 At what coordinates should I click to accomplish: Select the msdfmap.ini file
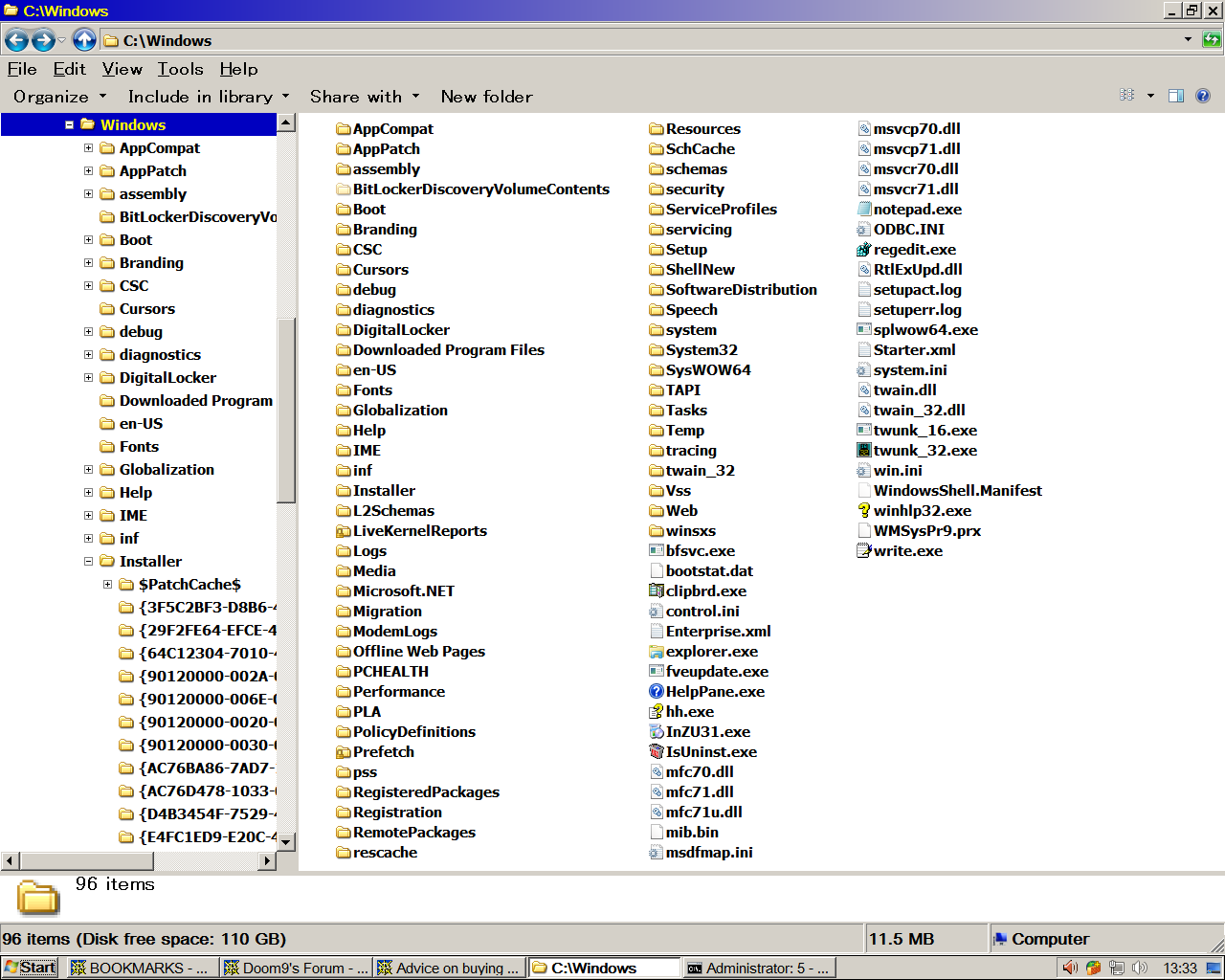point(701,853)
